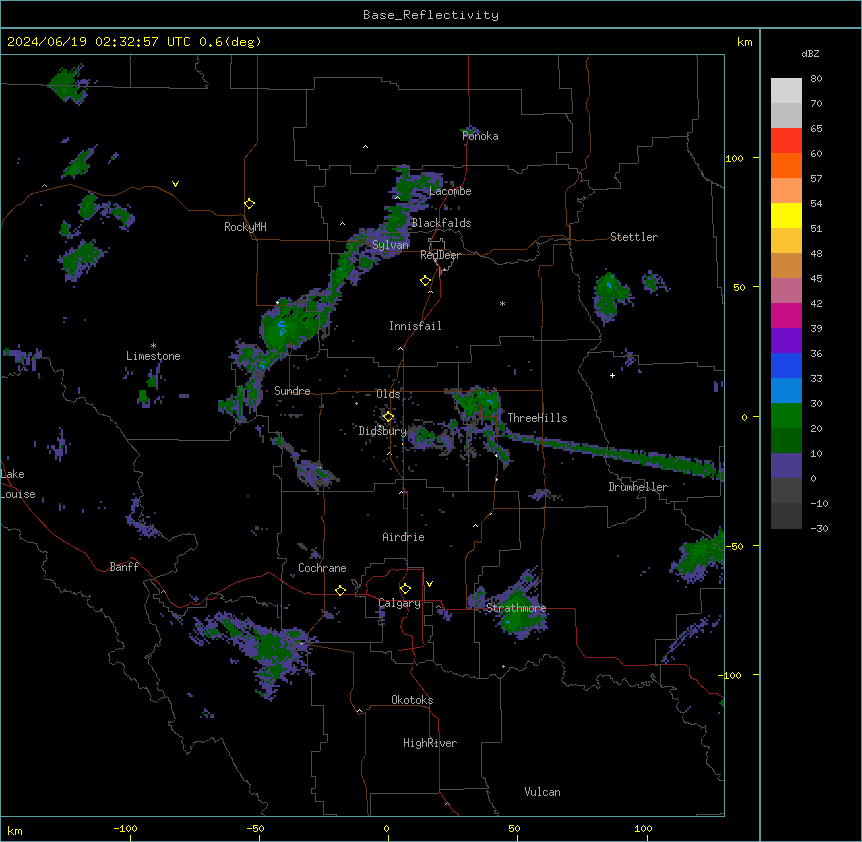Select the Ponoka city label
The width and height of the screenshot is (862, 842).
[480, 136]
